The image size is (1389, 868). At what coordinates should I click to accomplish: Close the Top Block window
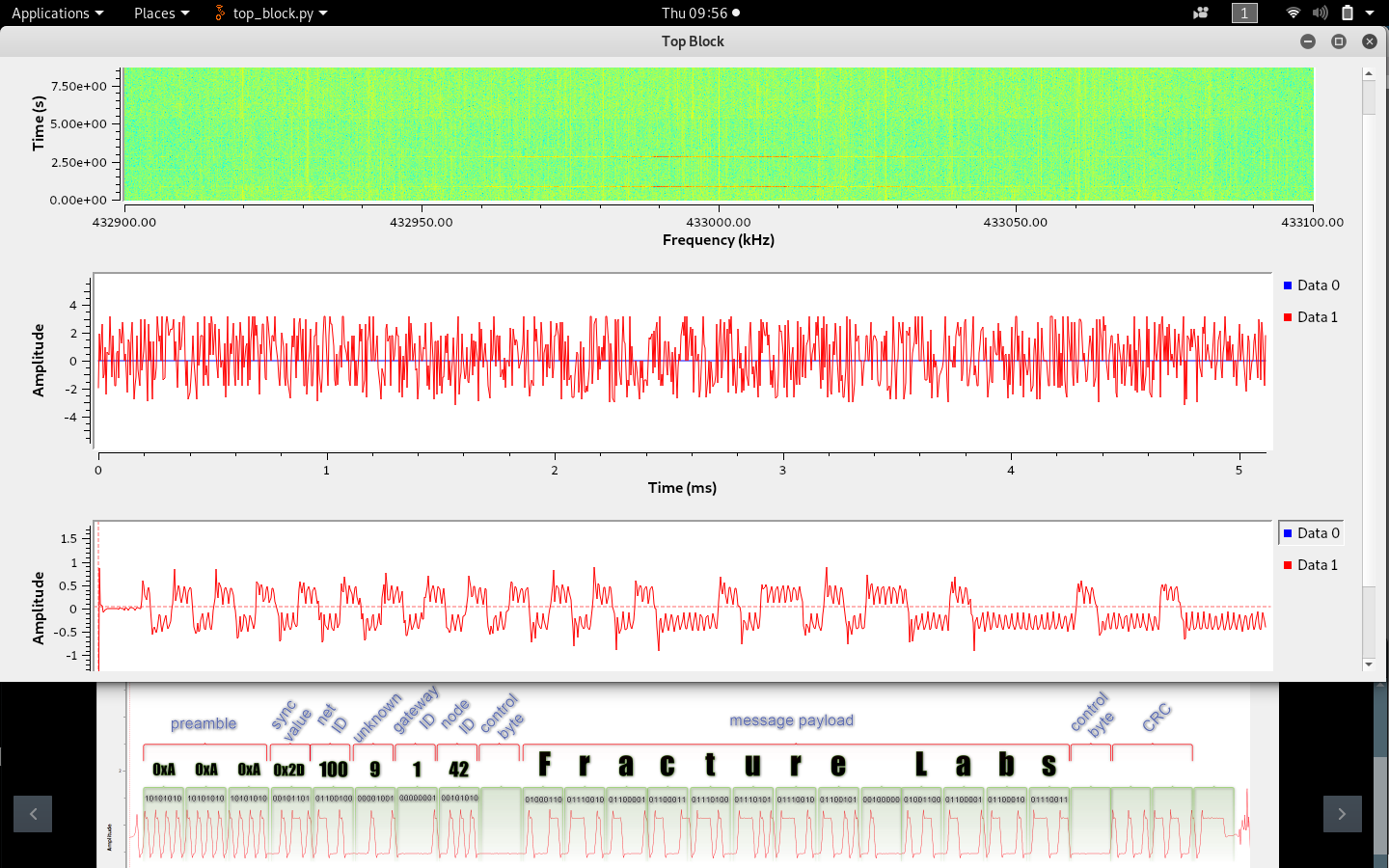point(1370,41)
